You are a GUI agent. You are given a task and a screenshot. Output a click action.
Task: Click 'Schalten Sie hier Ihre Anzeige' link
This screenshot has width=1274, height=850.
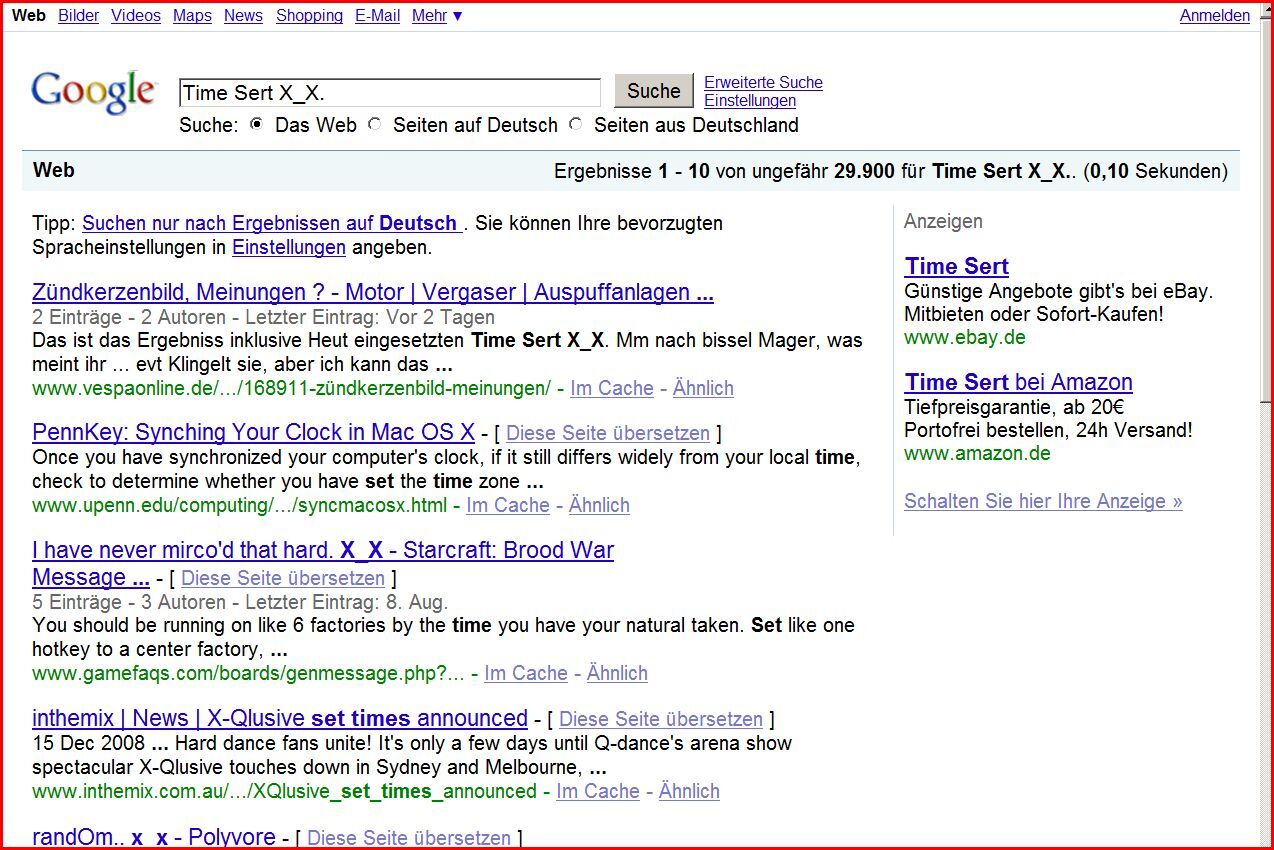[x=1042, y=501]
